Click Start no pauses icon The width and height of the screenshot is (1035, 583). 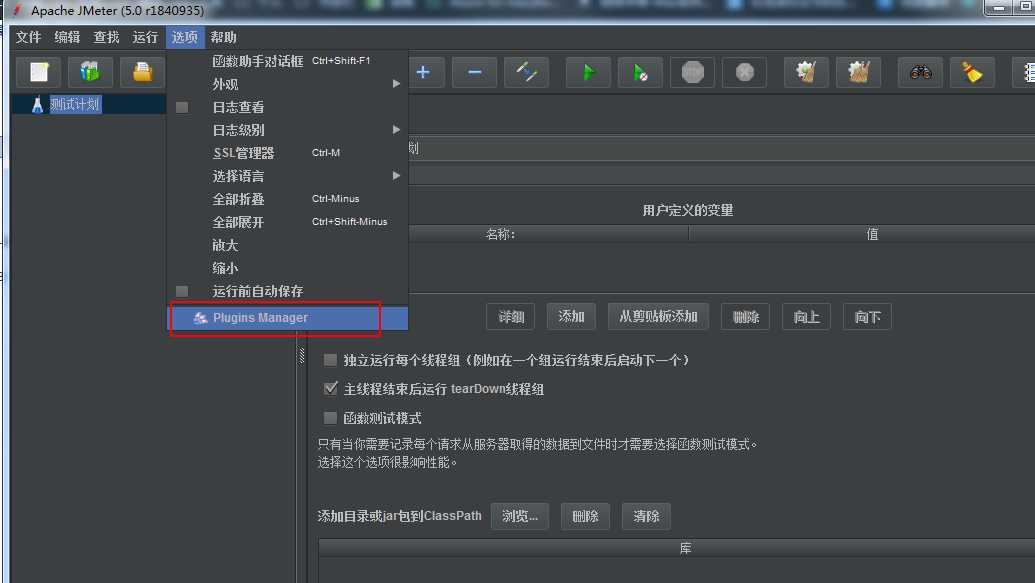[640, 72]
